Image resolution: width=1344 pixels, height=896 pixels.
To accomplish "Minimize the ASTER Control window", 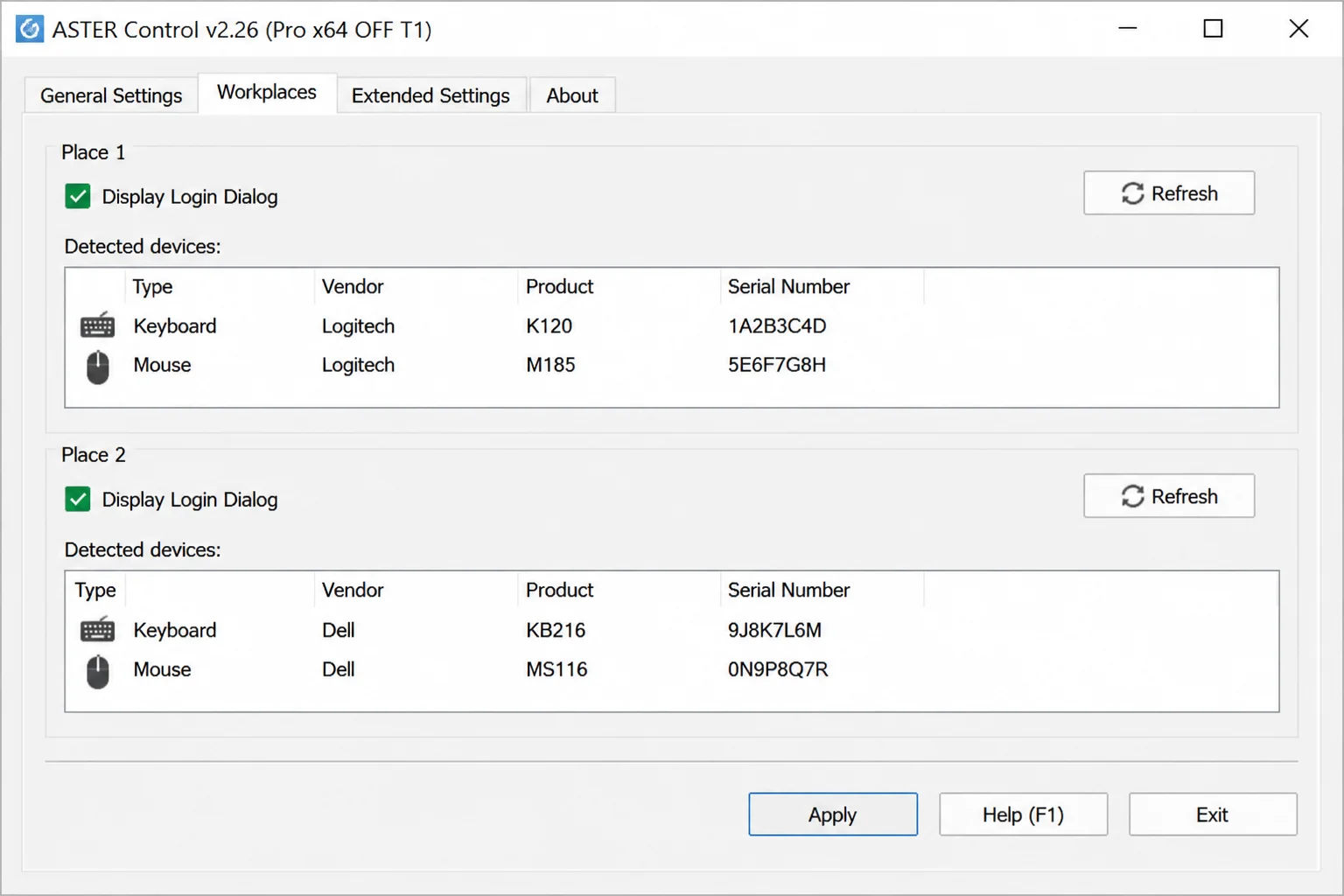I will click(x=1128, y=29).
